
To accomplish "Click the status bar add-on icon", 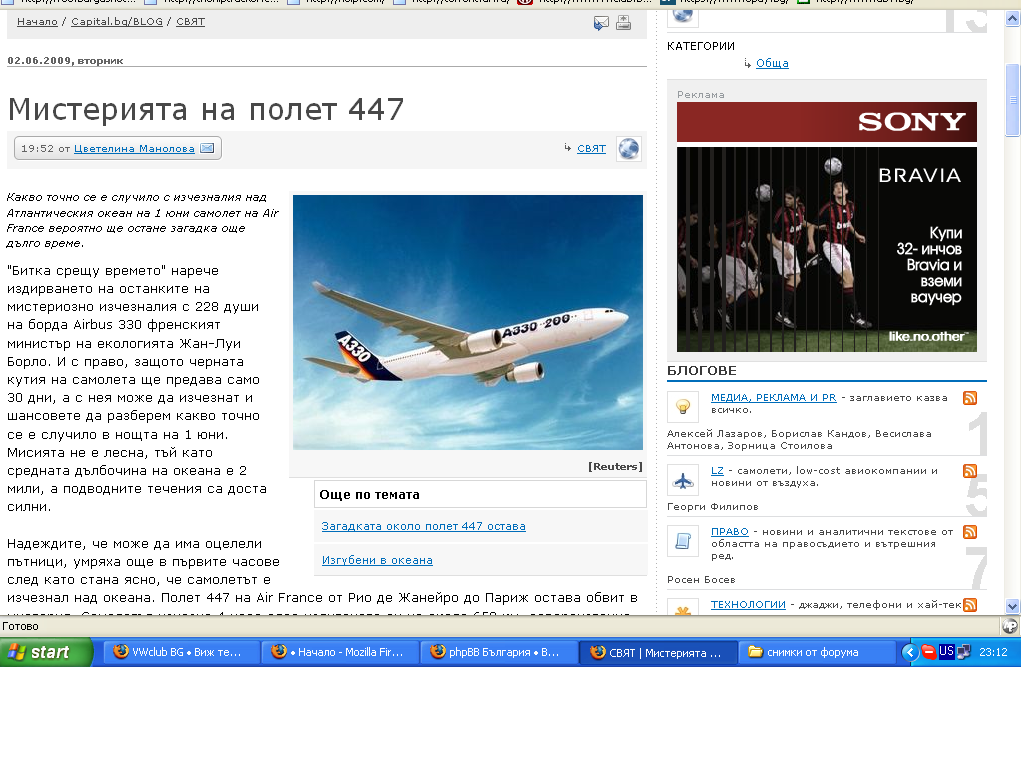I will click(x=1010, y=626).
